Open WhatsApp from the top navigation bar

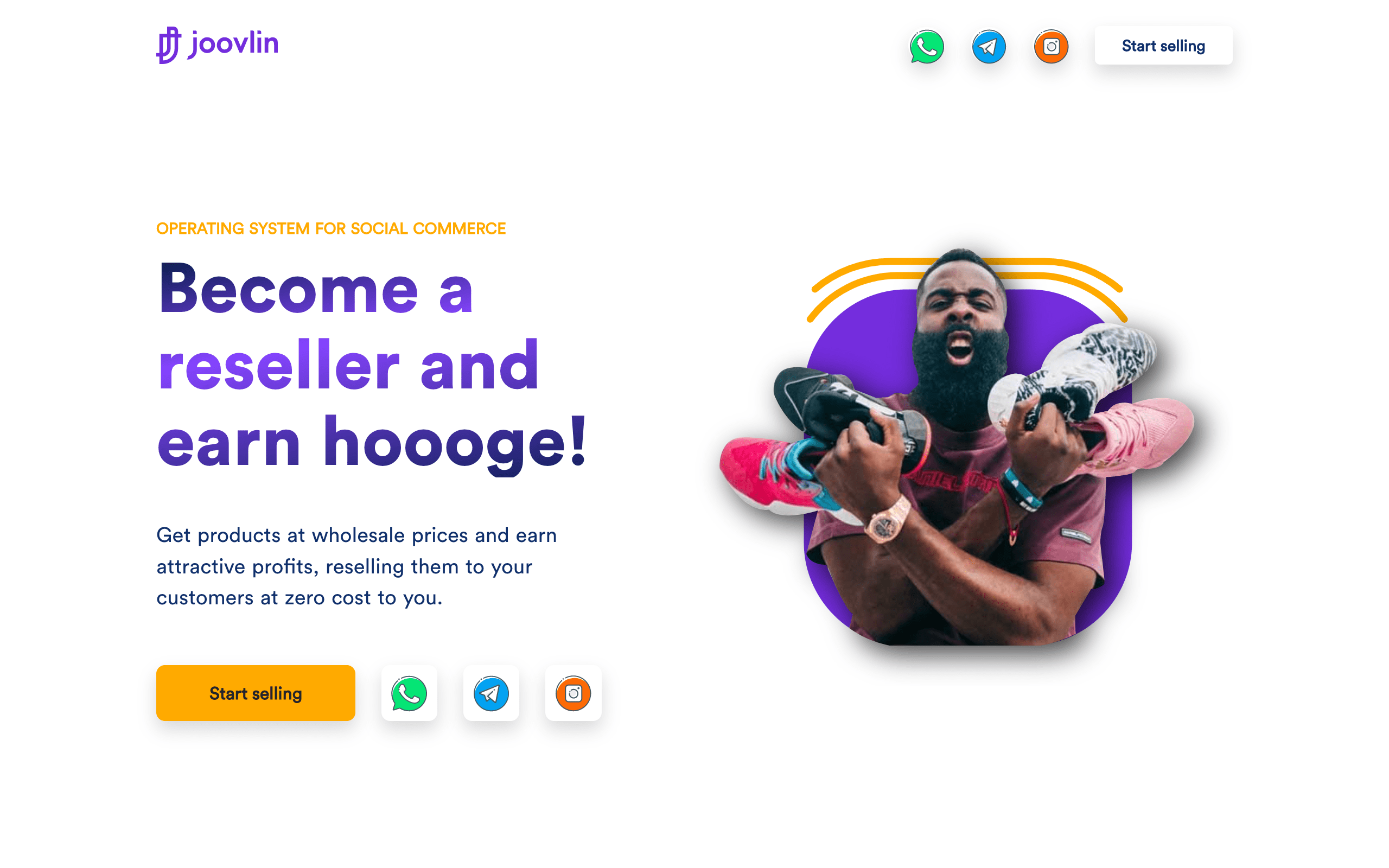(x=926, y=46)
